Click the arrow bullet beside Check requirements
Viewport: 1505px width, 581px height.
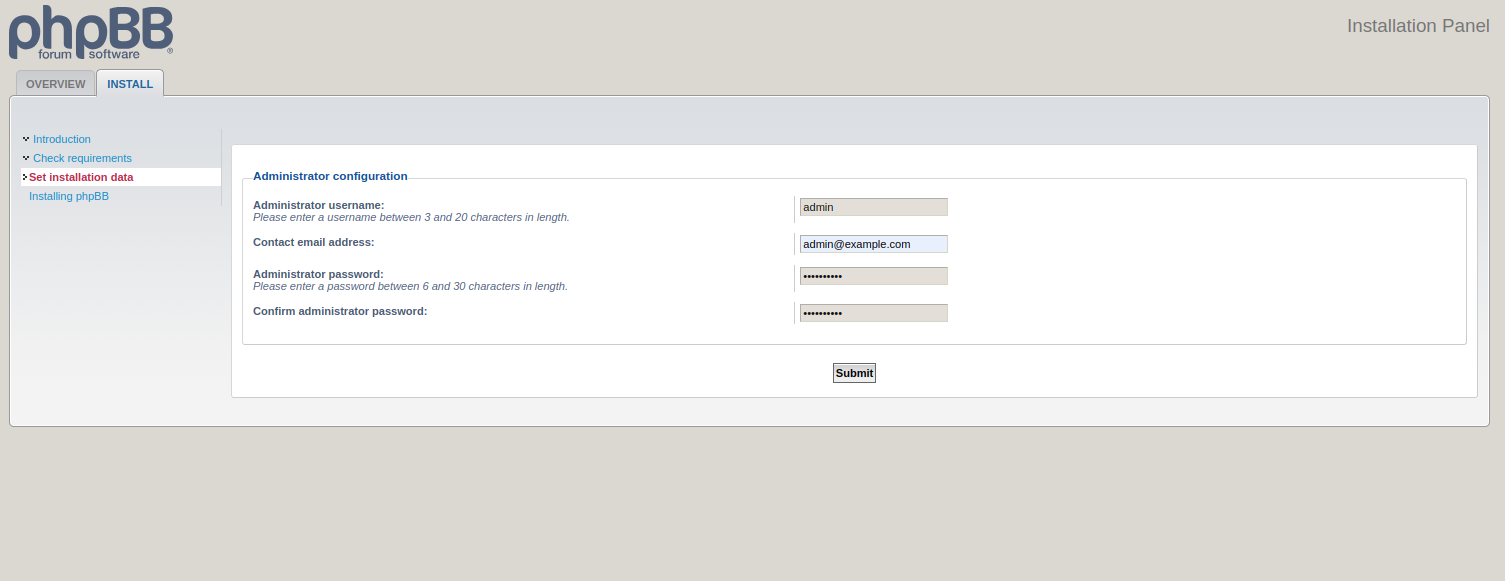[26, 158]
